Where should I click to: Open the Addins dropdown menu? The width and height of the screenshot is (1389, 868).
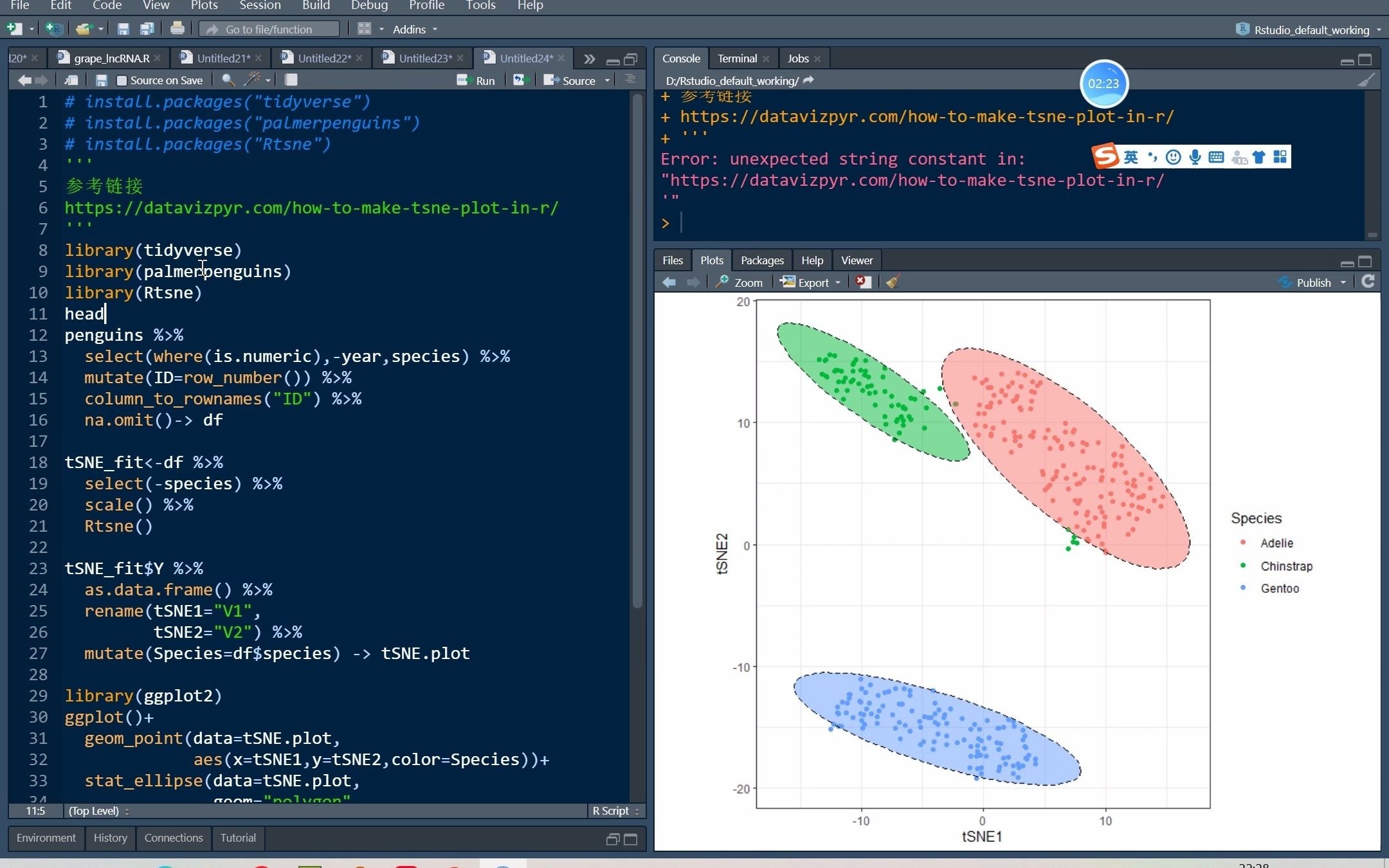[415, 29]
